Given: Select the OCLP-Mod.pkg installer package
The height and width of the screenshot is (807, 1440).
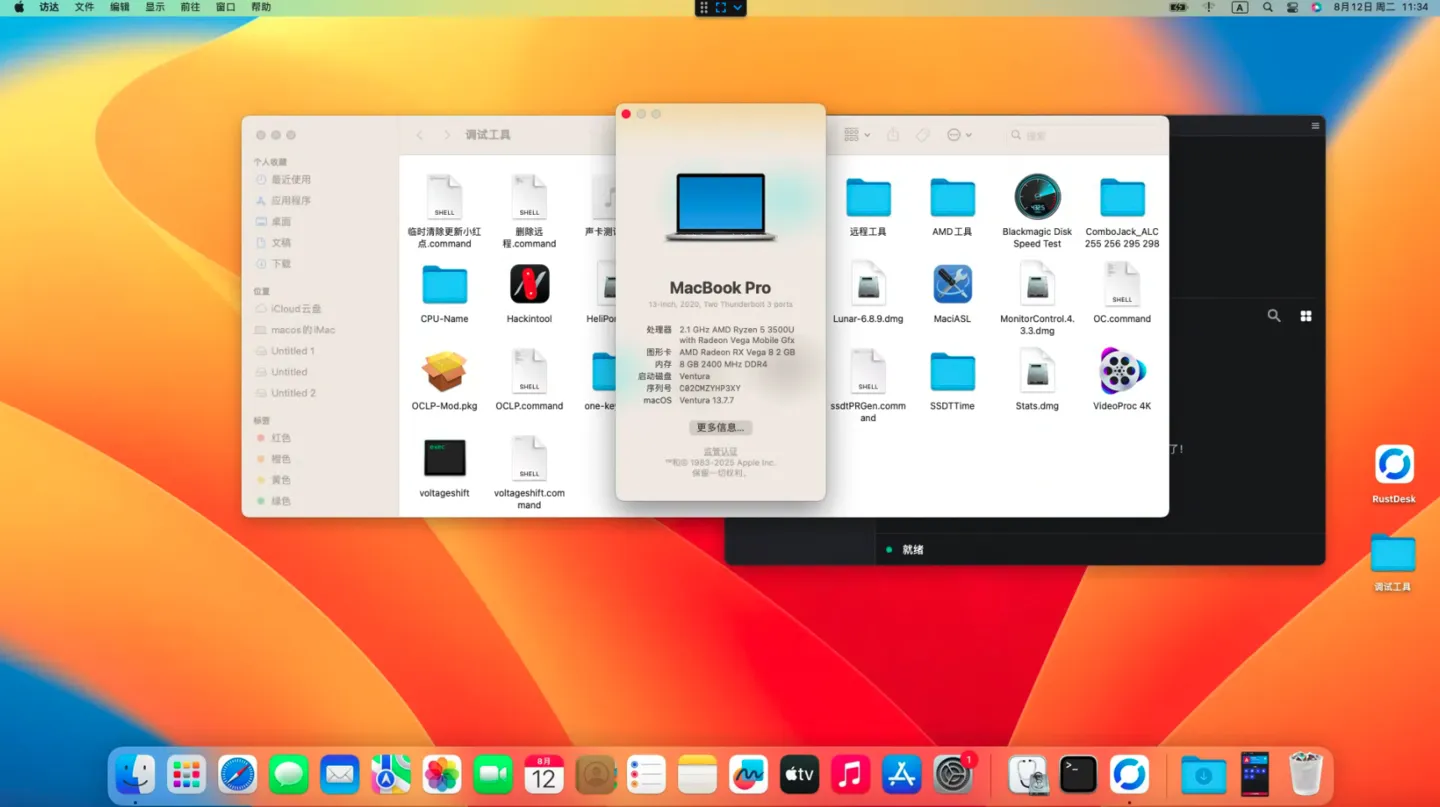Looking at the screenshot, I should point(444,372).
